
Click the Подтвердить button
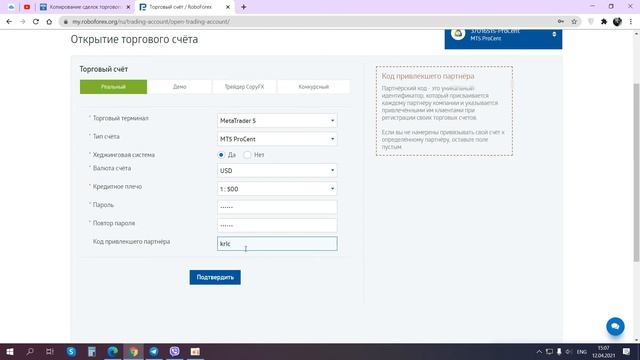tap(215, 278)
